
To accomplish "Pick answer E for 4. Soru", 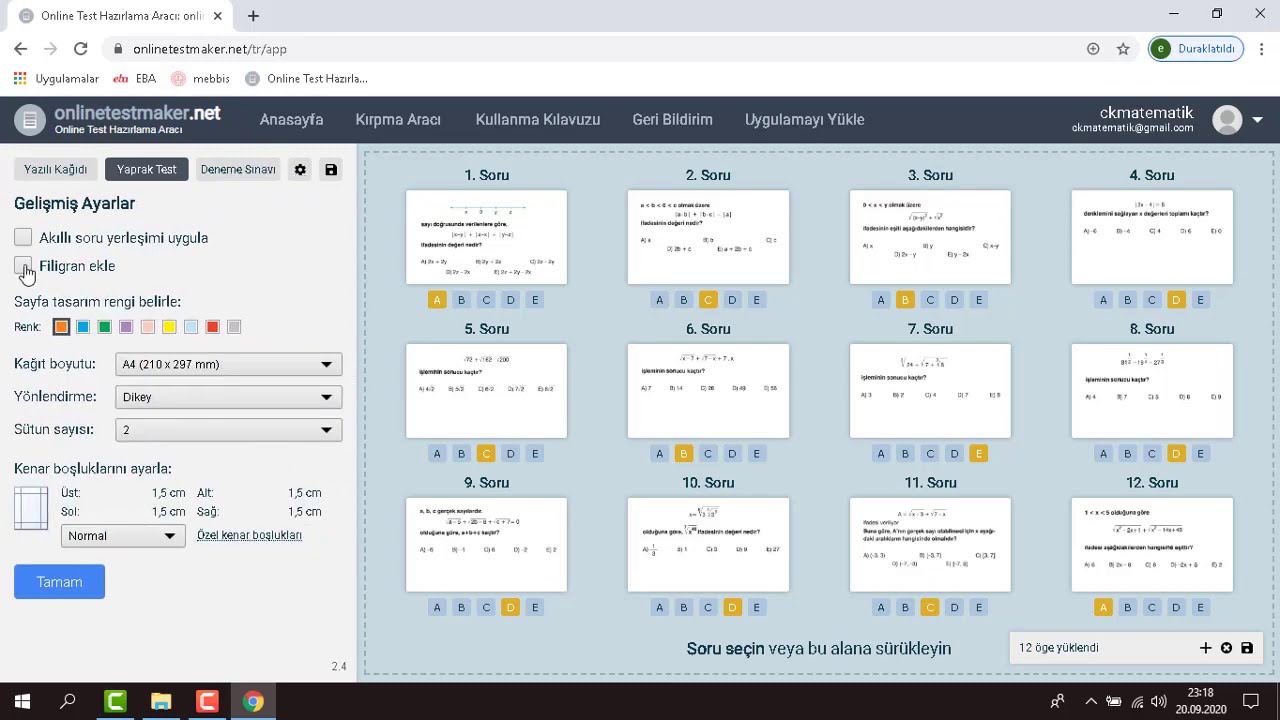I will [x=1200, y=300].
